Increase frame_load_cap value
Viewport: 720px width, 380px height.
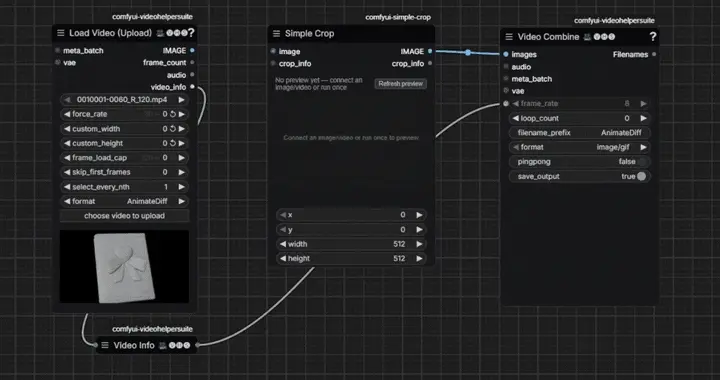(182, 158)
